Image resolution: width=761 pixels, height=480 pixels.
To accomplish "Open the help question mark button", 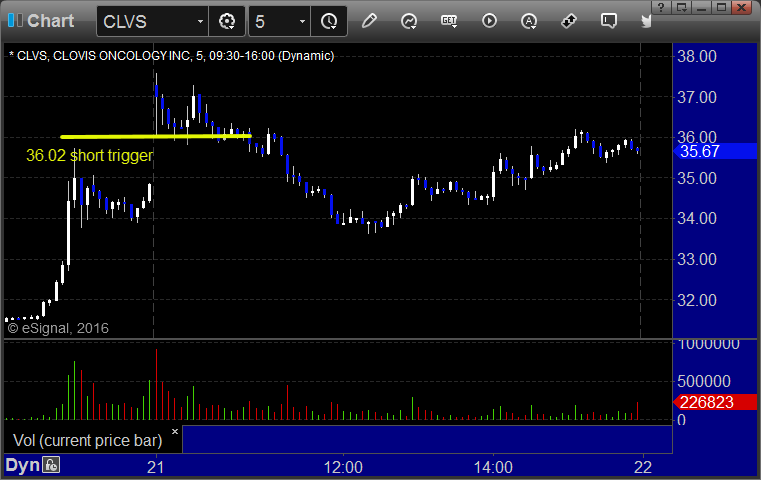I will [x=661, y=7].
